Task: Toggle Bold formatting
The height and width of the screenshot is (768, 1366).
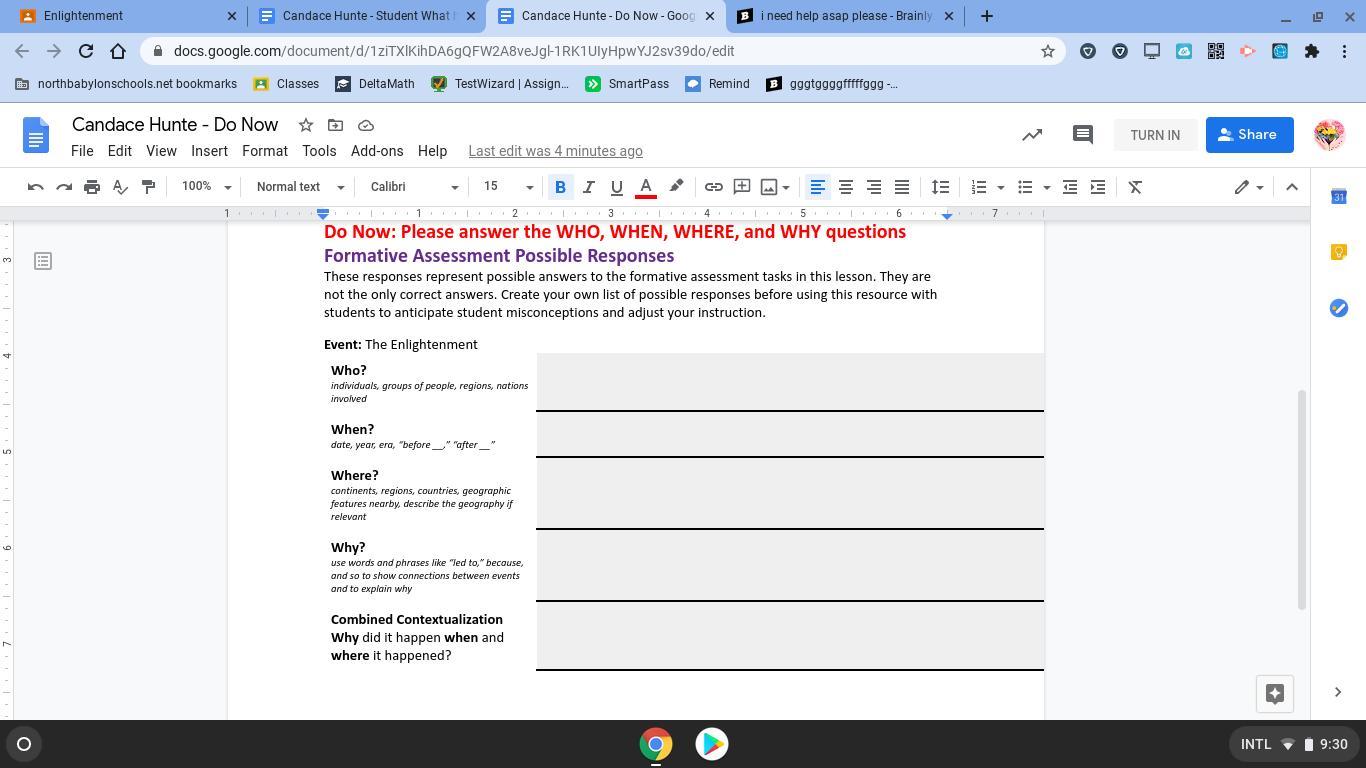Action: point(560,187)
